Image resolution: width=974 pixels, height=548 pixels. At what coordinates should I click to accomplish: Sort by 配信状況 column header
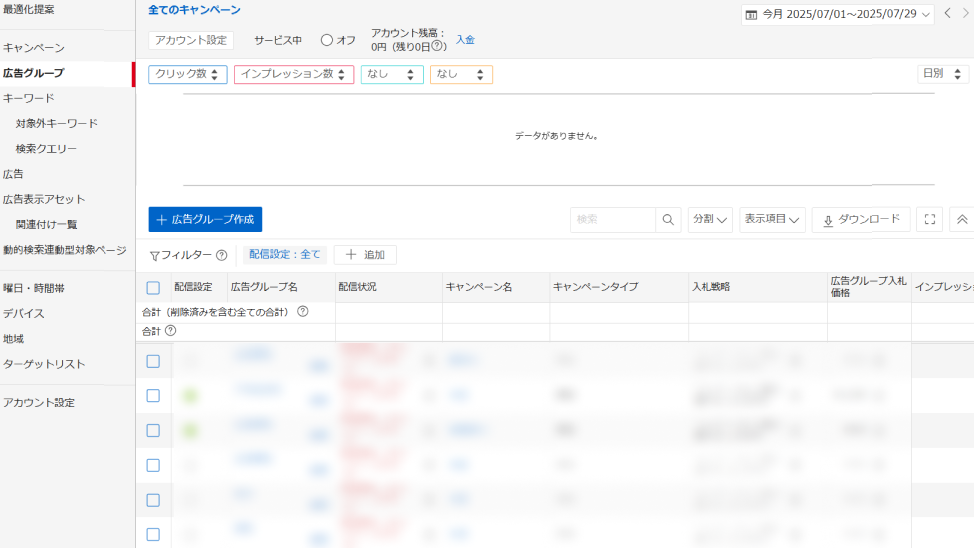coord(357,287)
